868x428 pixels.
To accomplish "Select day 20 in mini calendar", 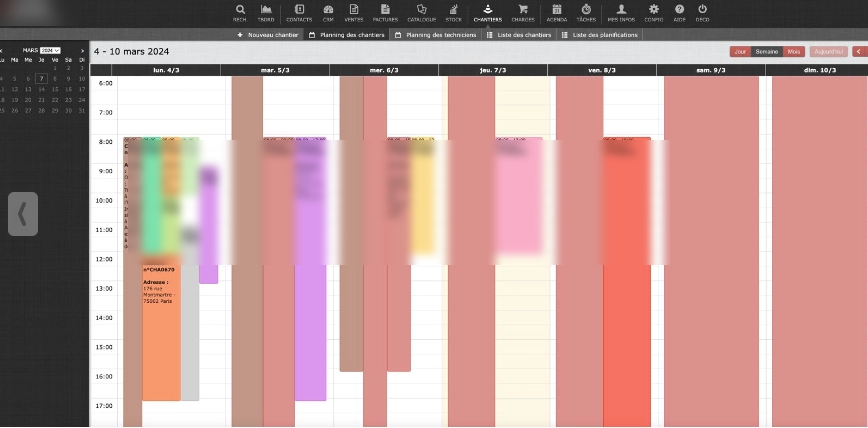I will coord(28,100).
